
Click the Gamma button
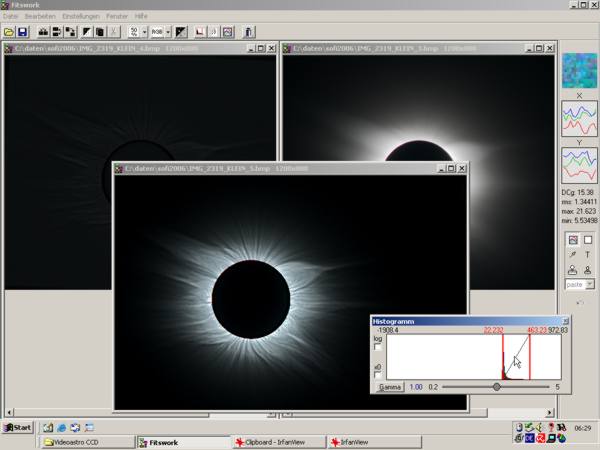click(x=390, y=387)
